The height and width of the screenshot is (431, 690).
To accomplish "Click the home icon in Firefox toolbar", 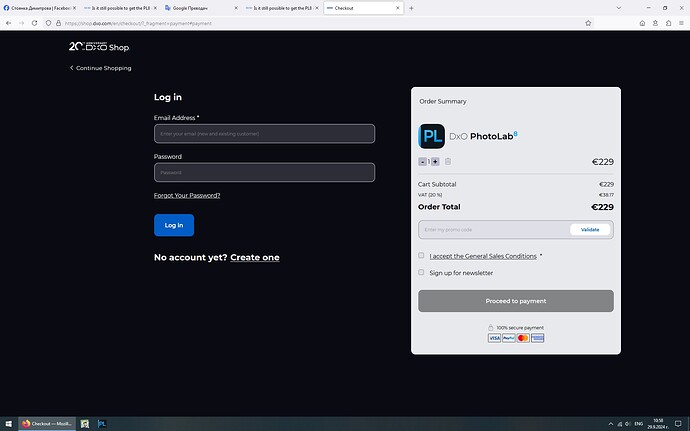I will point(642,23).
